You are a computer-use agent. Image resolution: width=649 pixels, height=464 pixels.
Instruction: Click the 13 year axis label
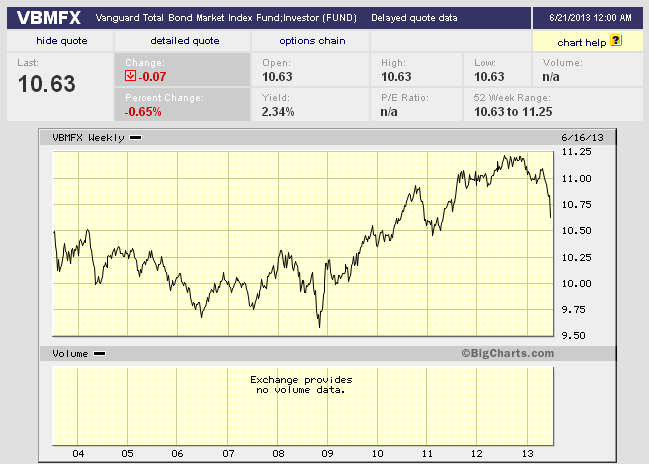[x=527, y=454]
